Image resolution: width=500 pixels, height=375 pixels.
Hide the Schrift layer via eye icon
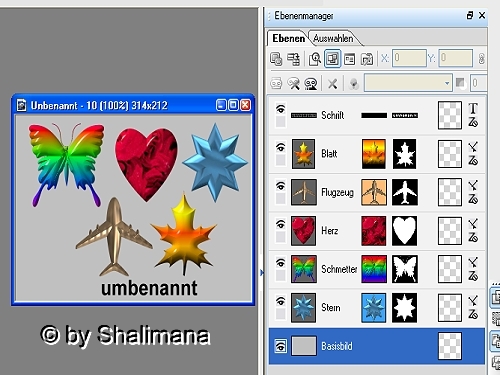(281, 109)
